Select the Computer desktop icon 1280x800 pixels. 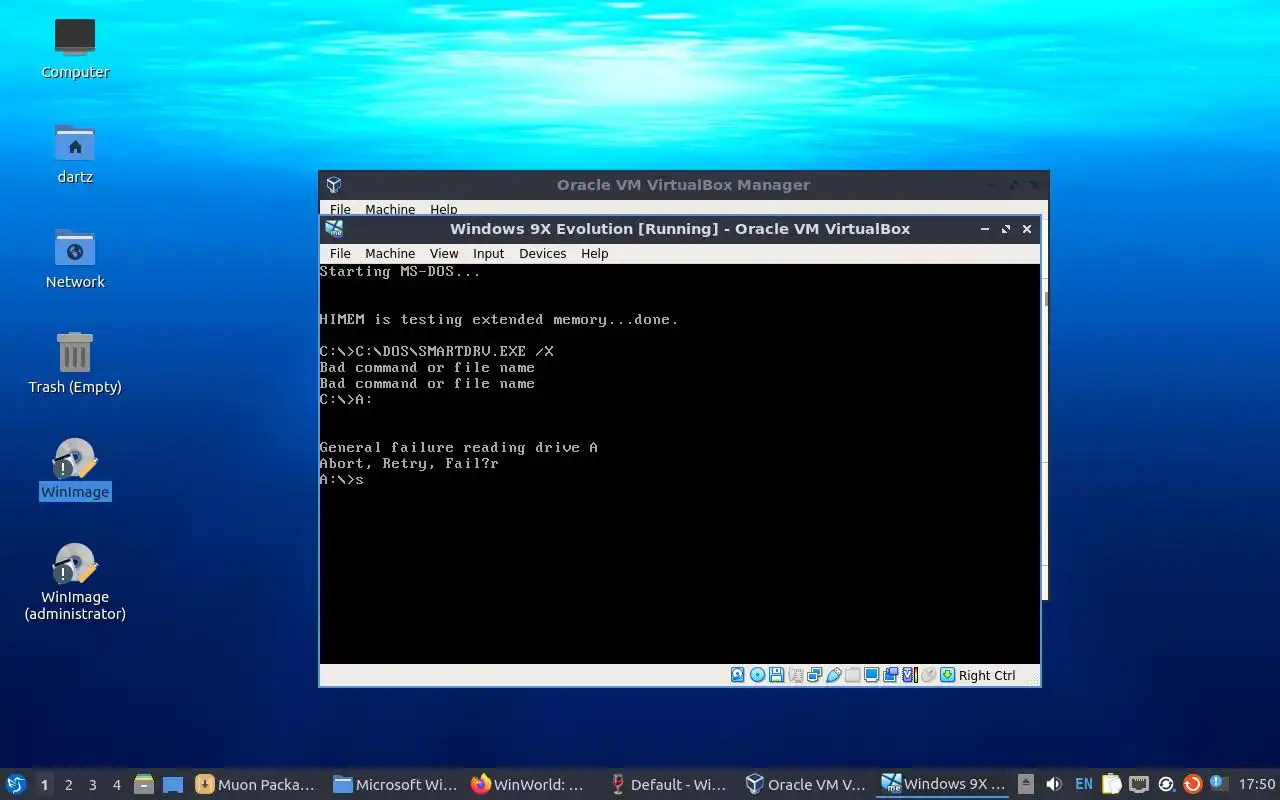(75, 48)
